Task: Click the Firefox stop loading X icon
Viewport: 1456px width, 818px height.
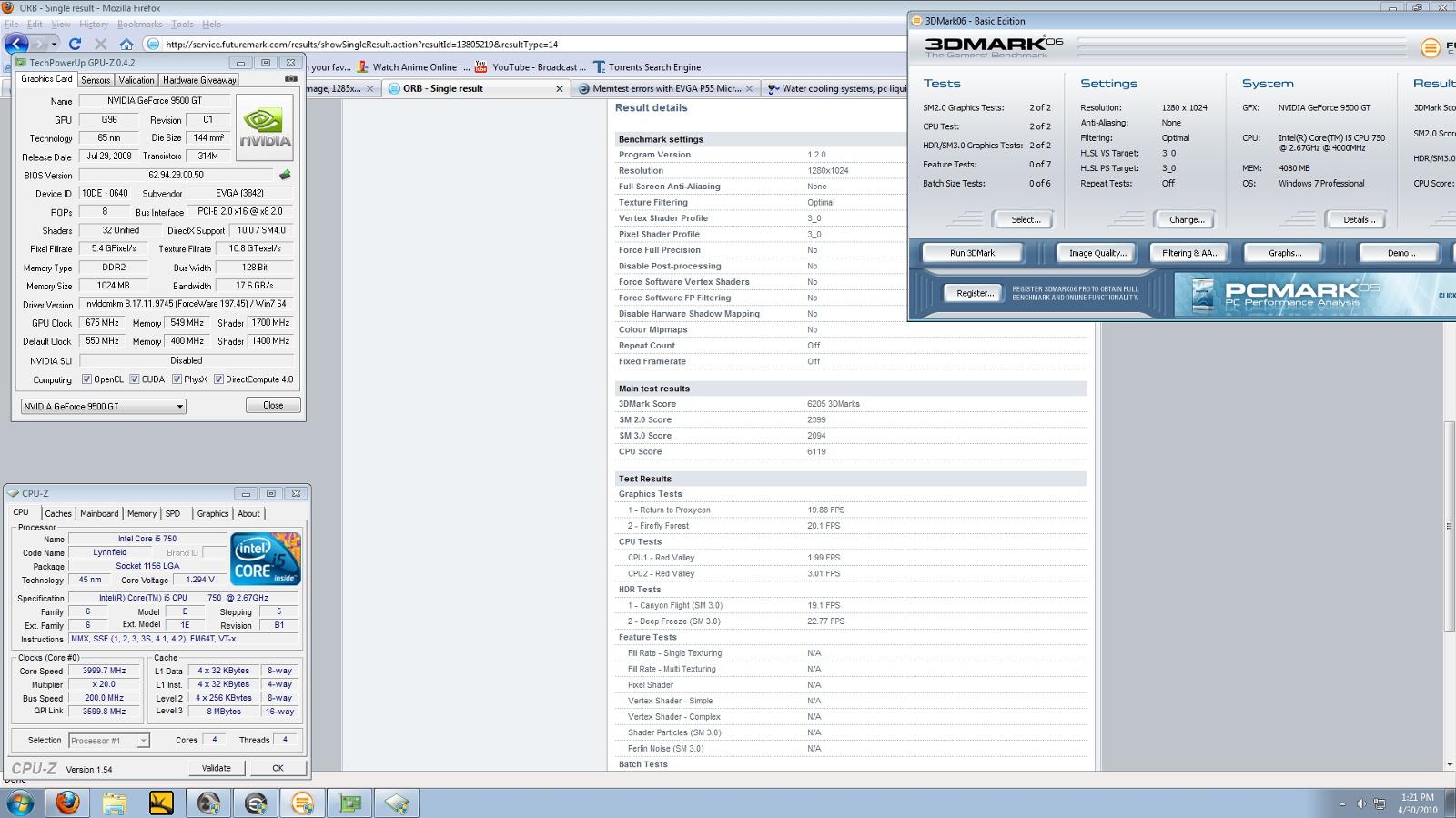Action: tap(100, 44)
